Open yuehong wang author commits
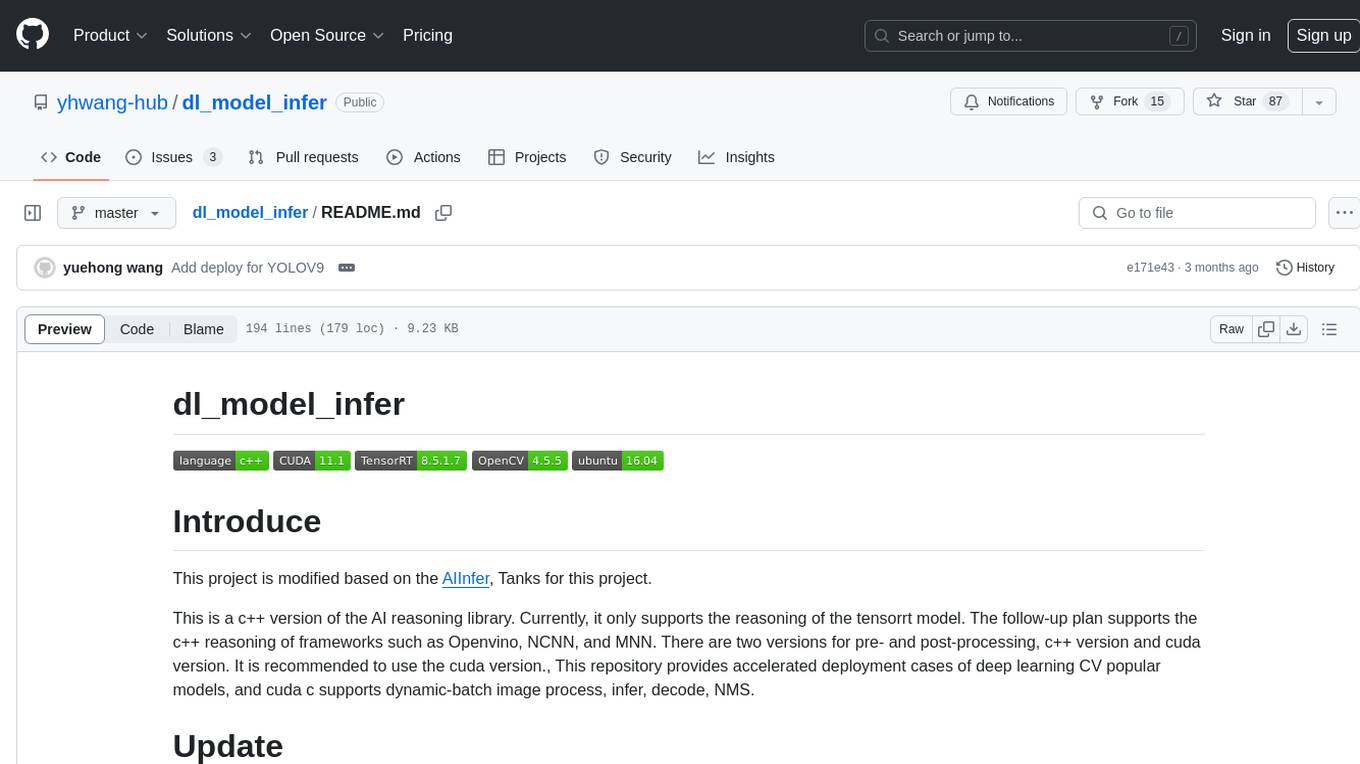The image size is (1360, 764). pos(113,268)
